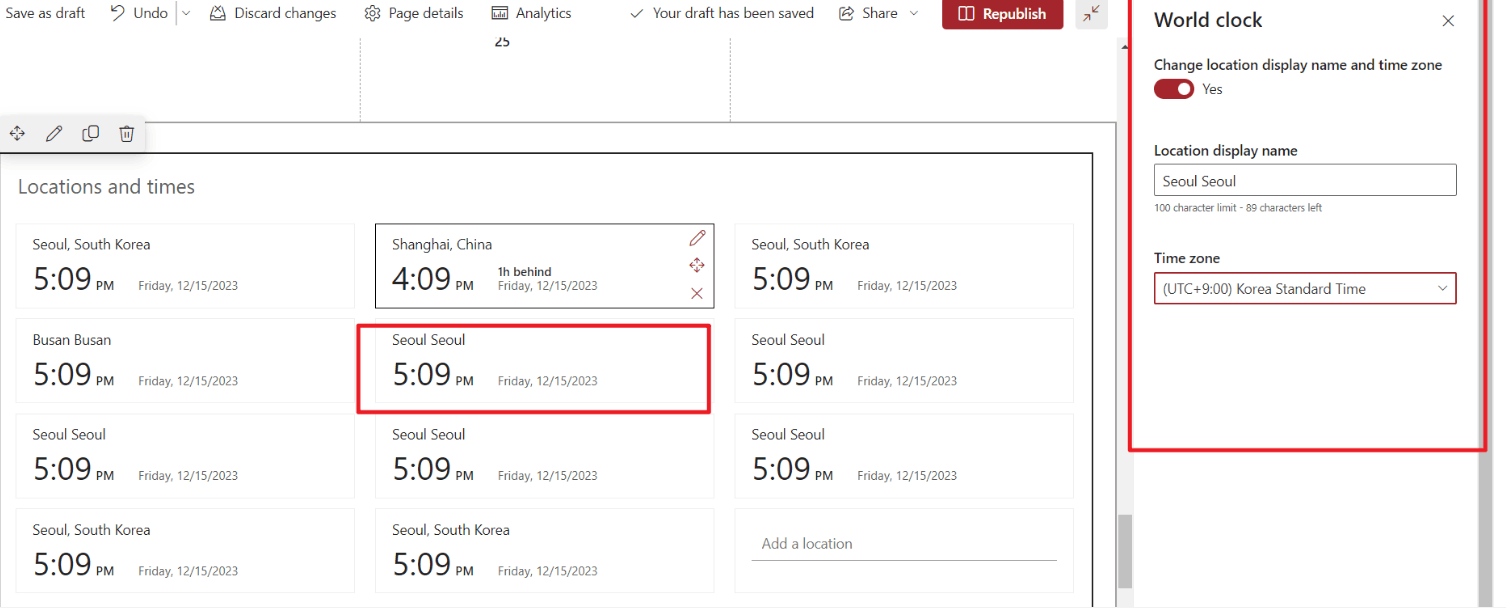Click the 1h behind text
1506x608 pixels.
click(x=524, y=271)
